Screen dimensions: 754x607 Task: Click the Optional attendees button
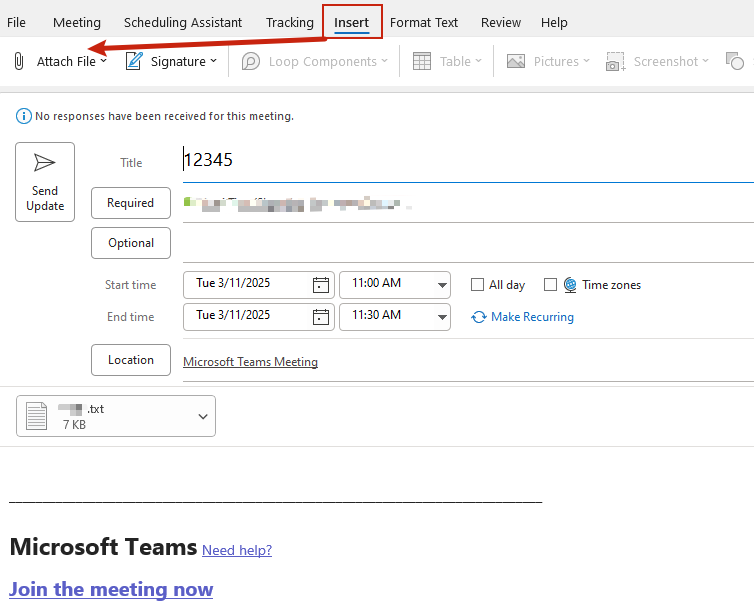pyautogui.click(x=131, y=243)
